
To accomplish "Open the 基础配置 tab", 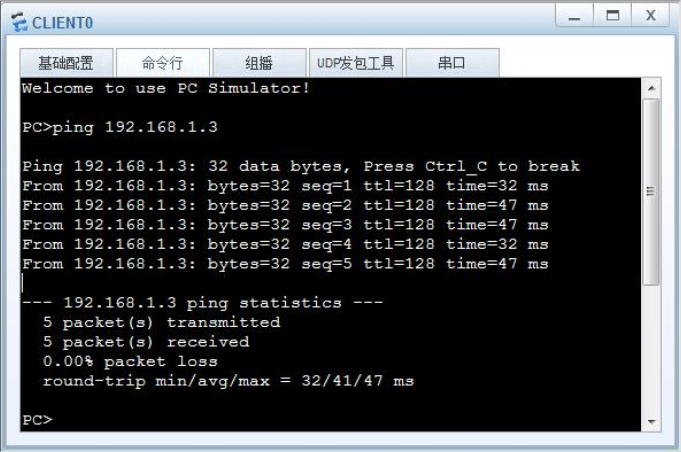I will pyautogui.click(x=66, y=63).
